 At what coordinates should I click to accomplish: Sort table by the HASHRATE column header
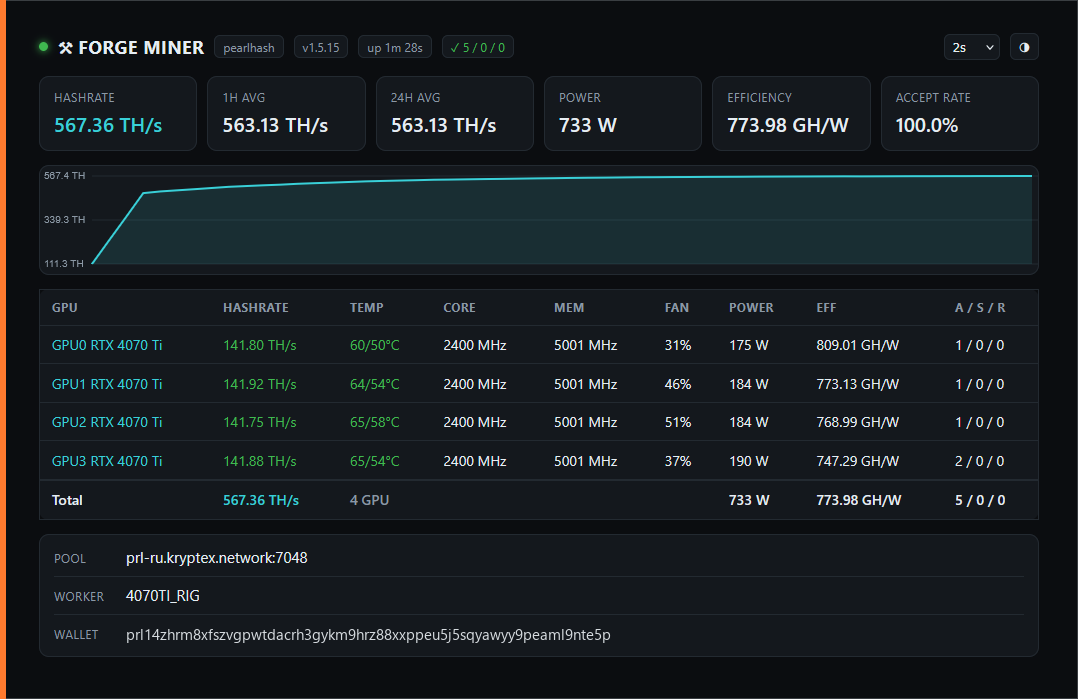(x=256, y=307)
